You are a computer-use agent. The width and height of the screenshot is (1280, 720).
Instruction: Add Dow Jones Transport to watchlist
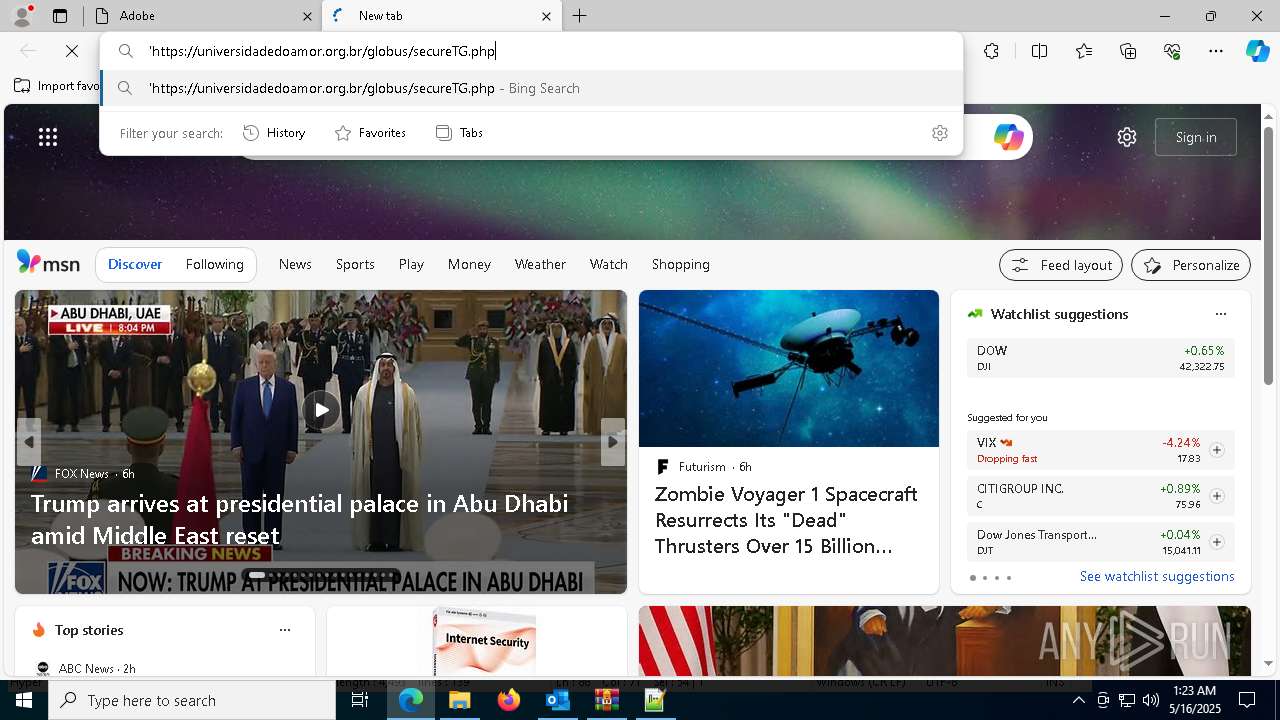tap(1216, 542)
